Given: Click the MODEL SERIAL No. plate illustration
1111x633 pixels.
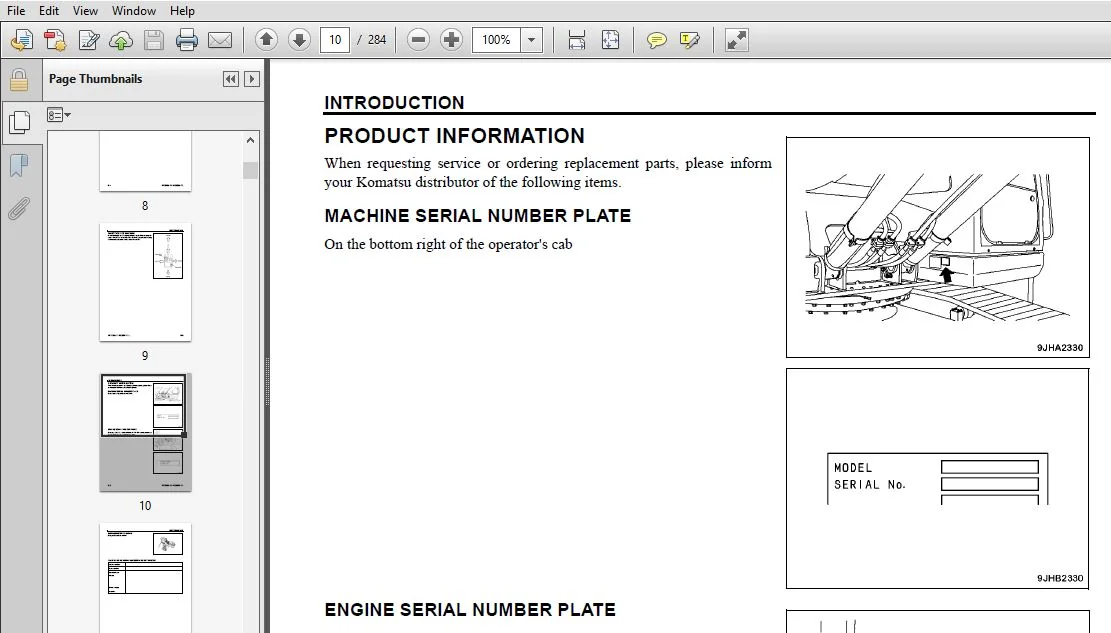Looking at the screenshot, I should tap(937, 478).
